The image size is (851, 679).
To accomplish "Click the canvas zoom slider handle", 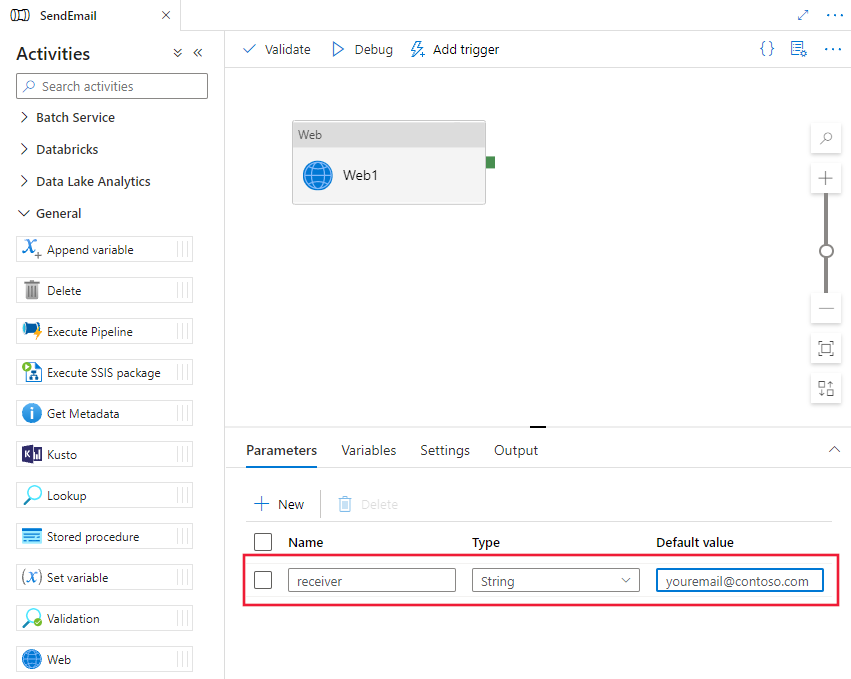I will point(825,250).
